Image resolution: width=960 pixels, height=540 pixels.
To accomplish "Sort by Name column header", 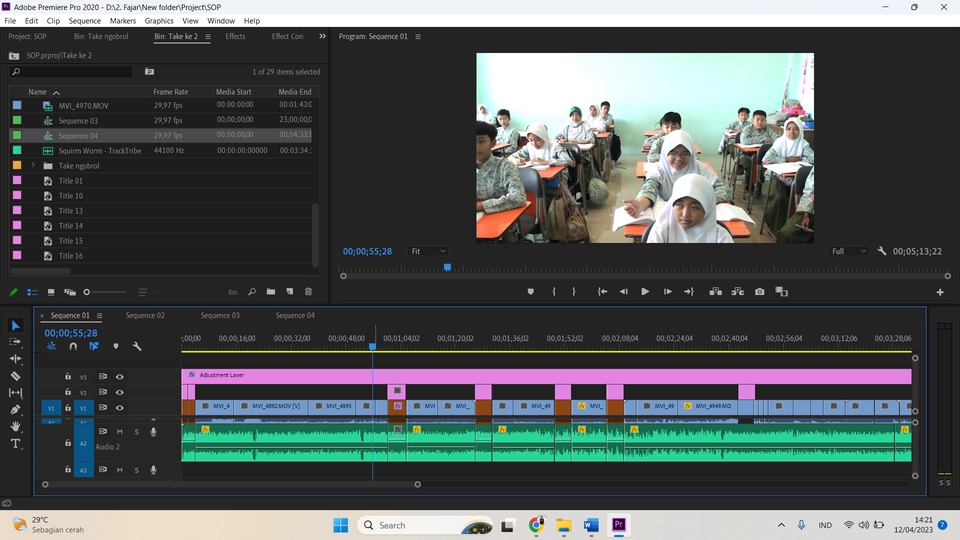I will tap(37, 92).
